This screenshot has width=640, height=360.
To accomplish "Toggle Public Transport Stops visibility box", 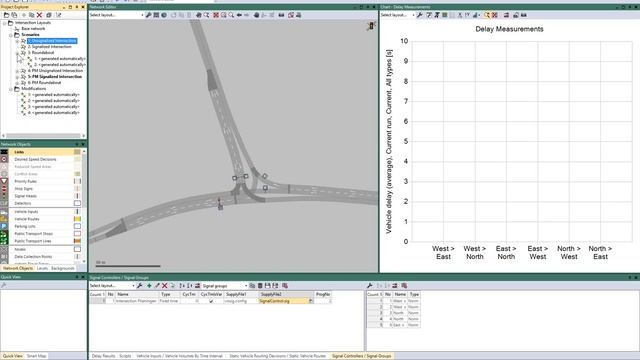I will click(x=77, y=233).
